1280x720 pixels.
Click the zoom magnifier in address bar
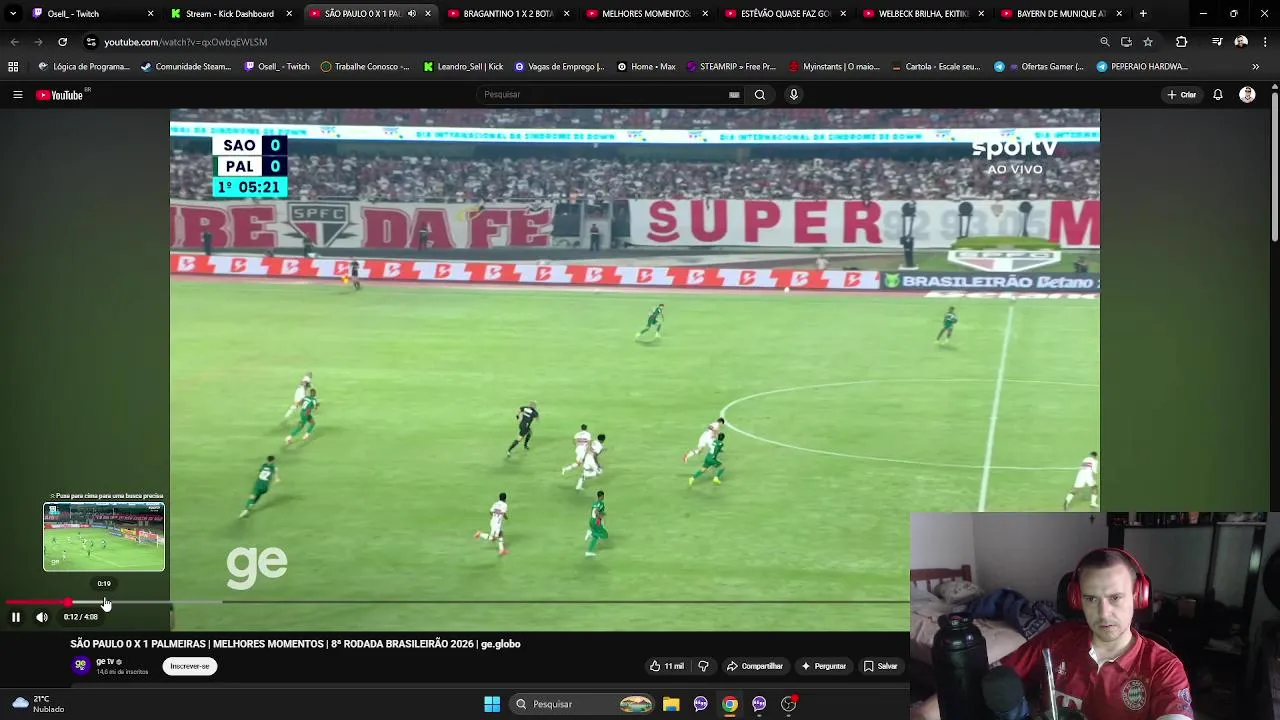coord(1105,42)
